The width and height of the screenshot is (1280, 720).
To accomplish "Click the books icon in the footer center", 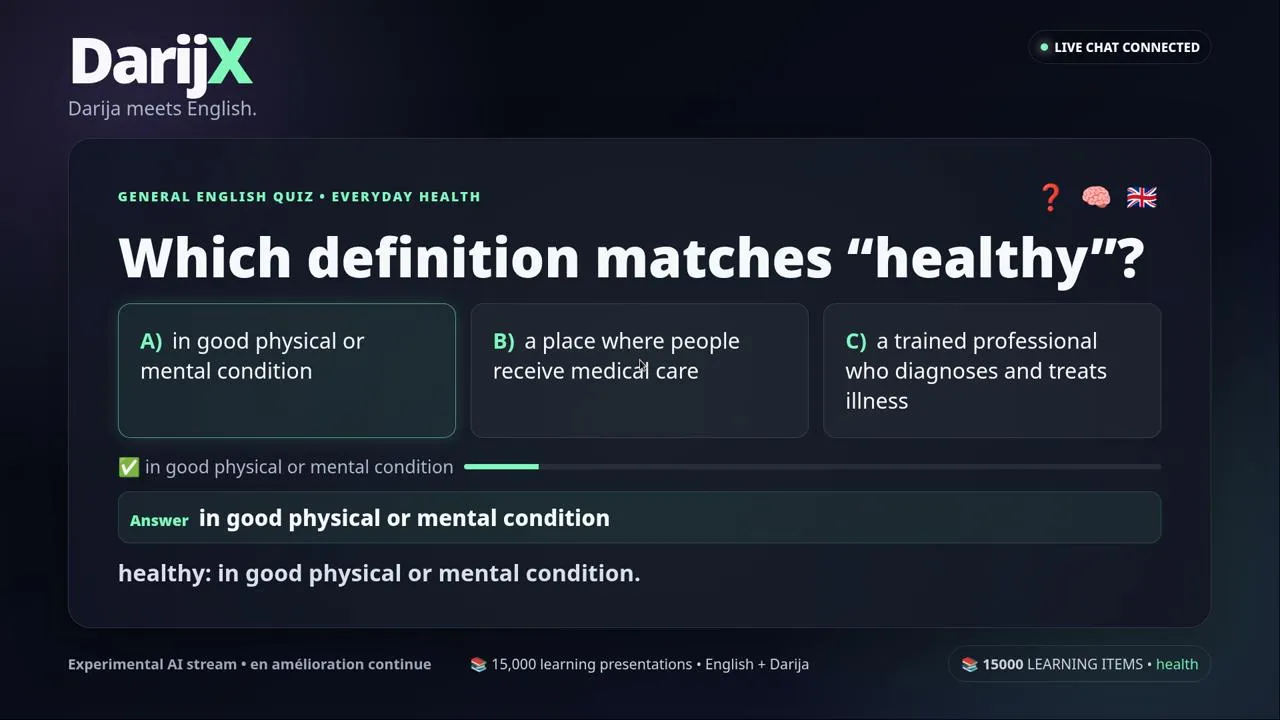I will click(478, 664).
